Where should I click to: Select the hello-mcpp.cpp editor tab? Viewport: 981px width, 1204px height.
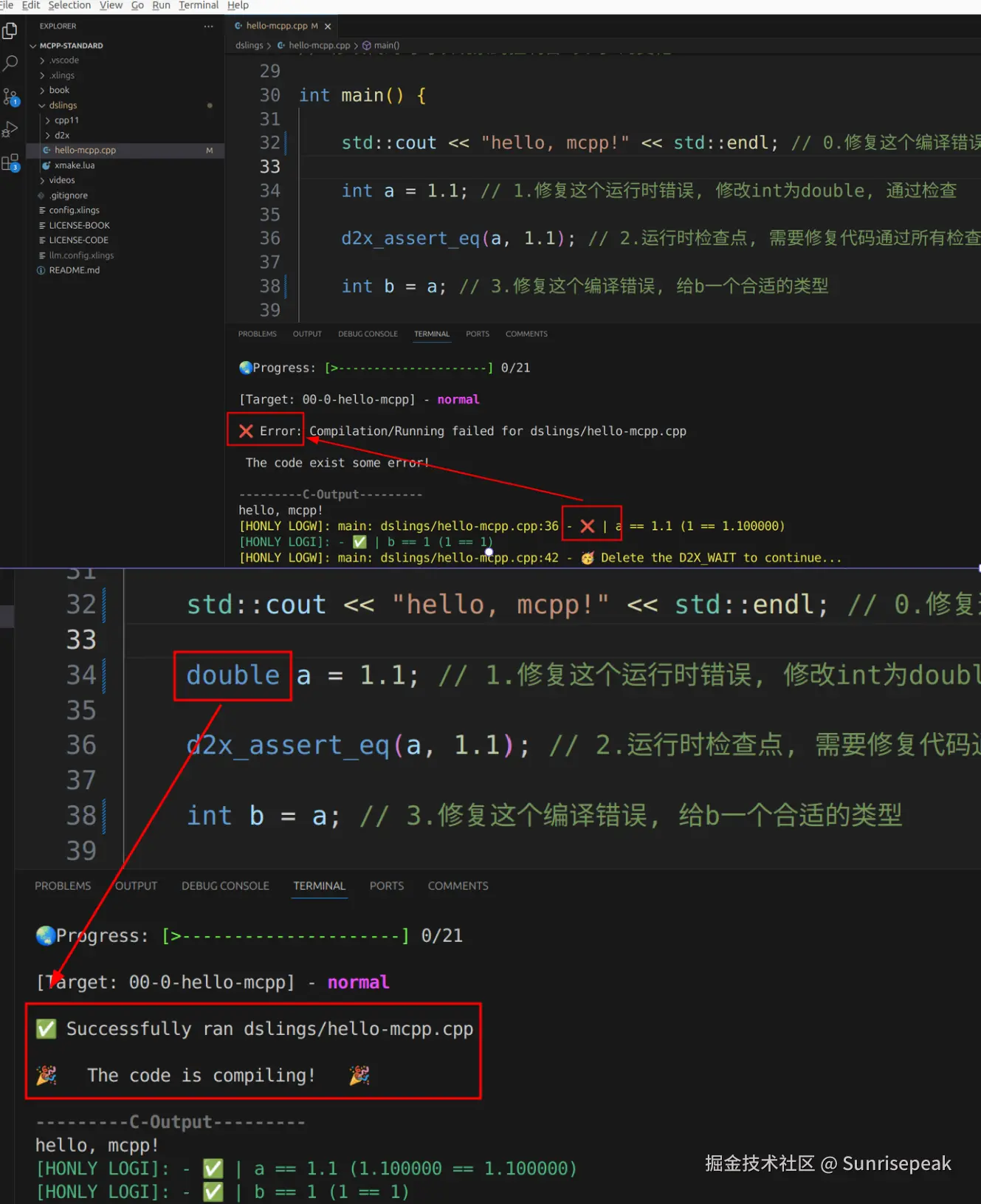click(281, 26)
